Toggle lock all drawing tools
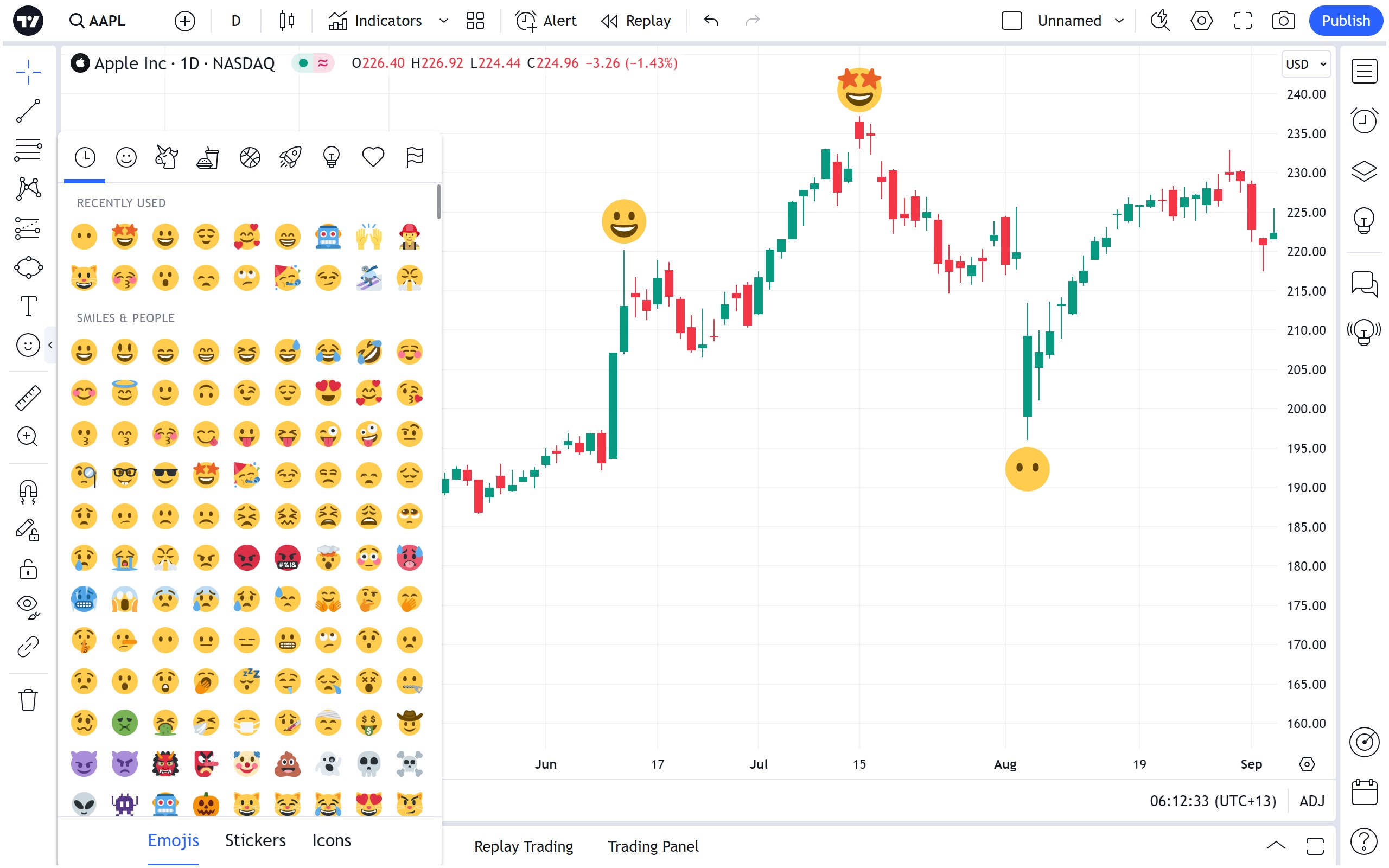The height and width of the screenshot is (868, 1389). click(28, 570)
